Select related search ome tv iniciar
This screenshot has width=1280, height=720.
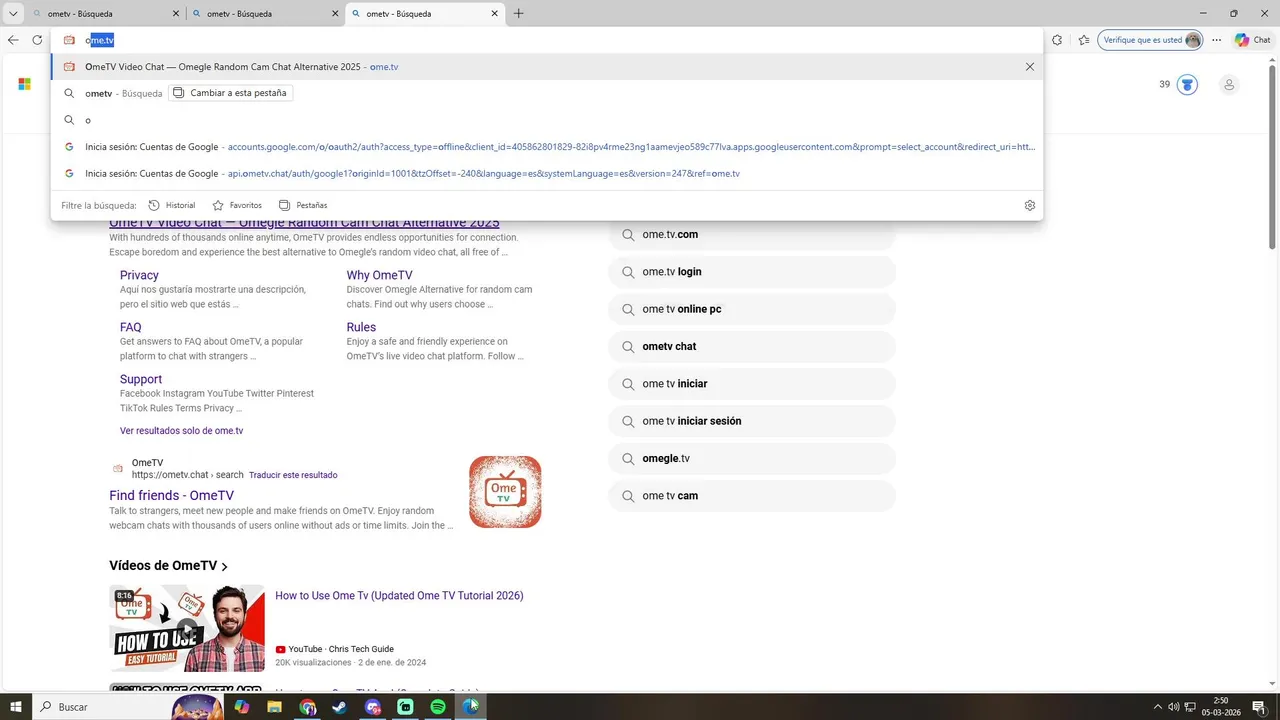click(752, 384)
